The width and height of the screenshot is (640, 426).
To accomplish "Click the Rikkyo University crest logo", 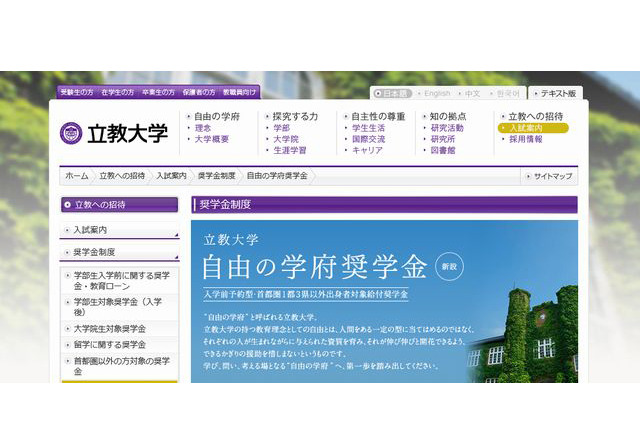I will [x=71, y=133].
